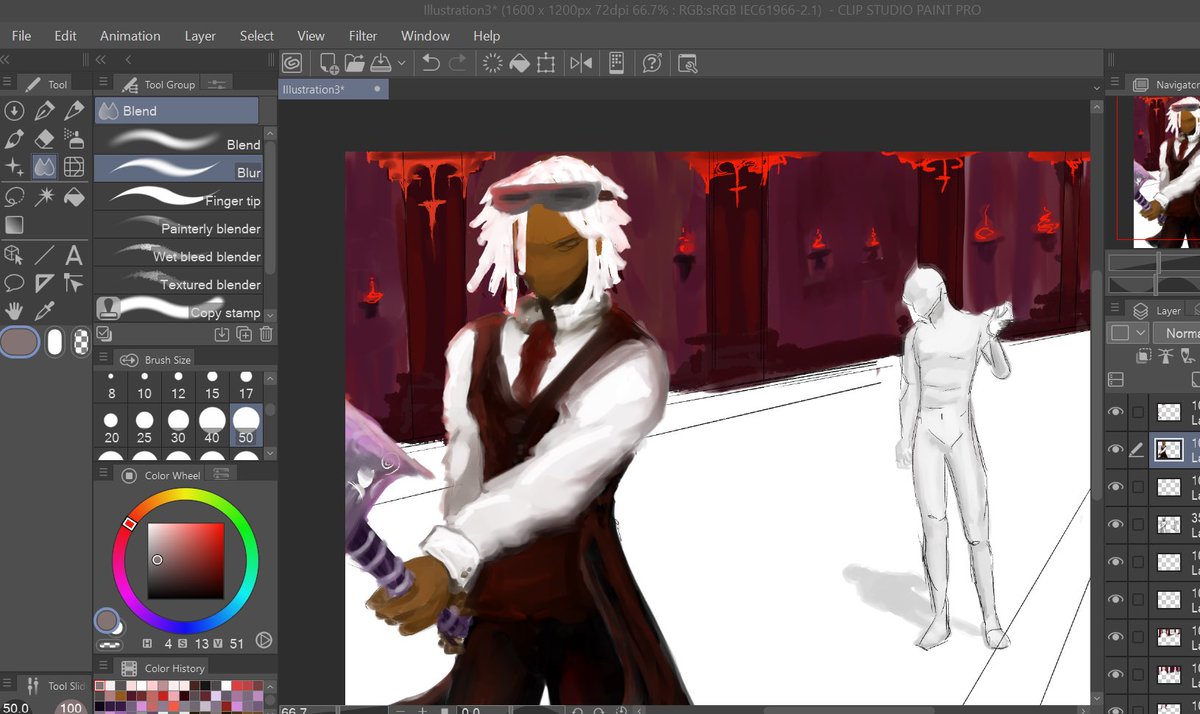Toggle the HSV mode button below wheel
Screen dimensions: 1200x714
[146, 643]
